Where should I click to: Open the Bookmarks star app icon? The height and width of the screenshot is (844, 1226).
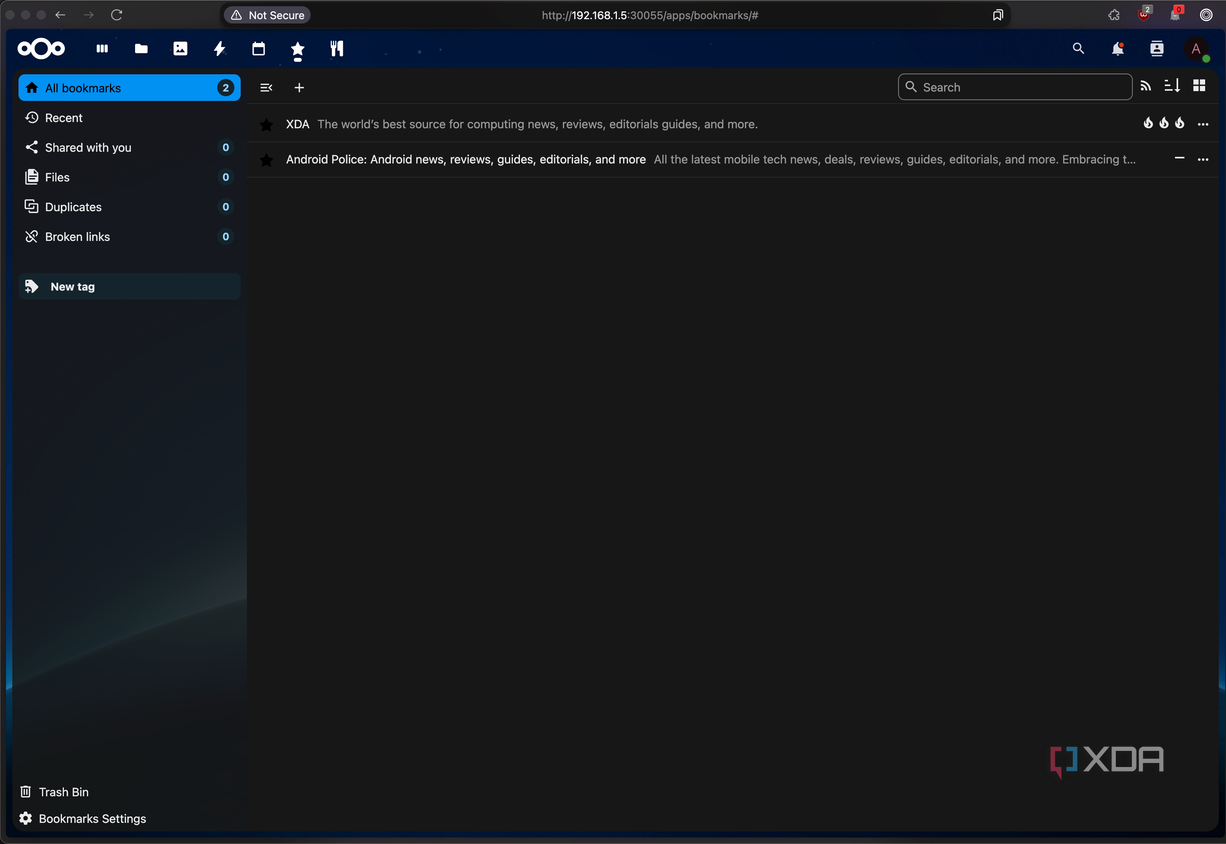[297, 48]
